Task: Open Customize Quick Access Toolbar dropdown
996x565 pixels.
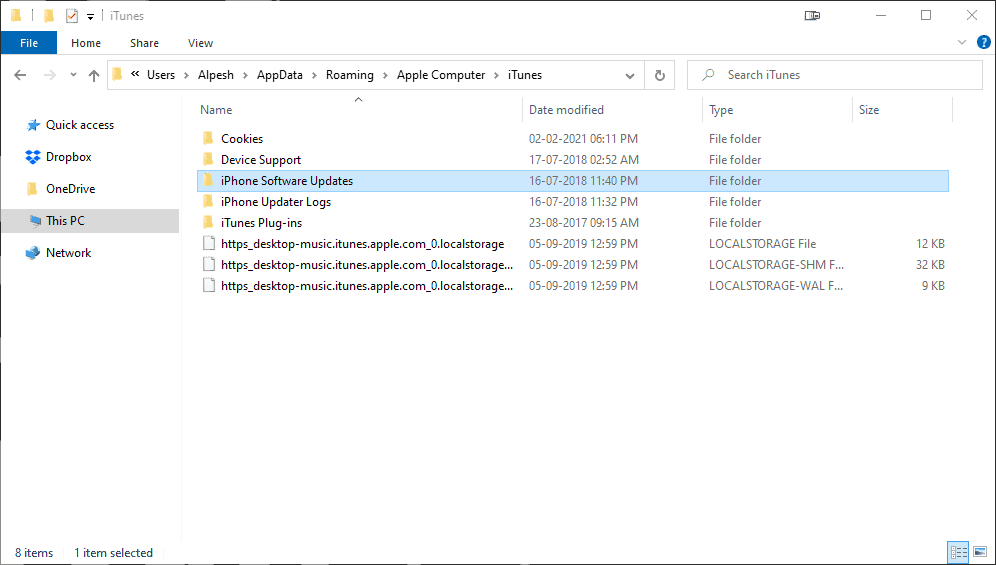Action: (90, 17)
